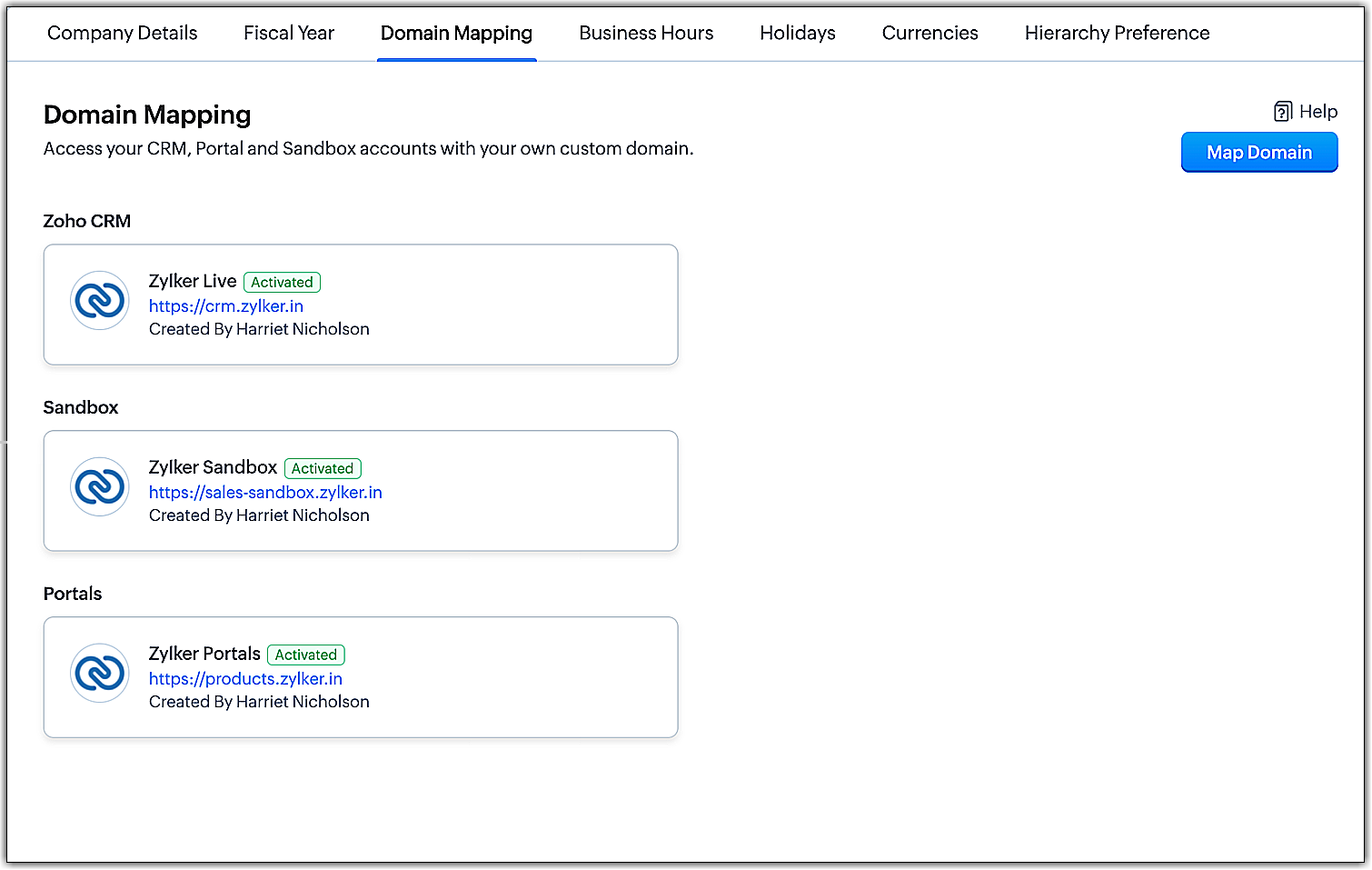The height and width of the screenshot is (870, 1372).
Task: Select the Zylker Live domain name
Action: tap(193, 282)
